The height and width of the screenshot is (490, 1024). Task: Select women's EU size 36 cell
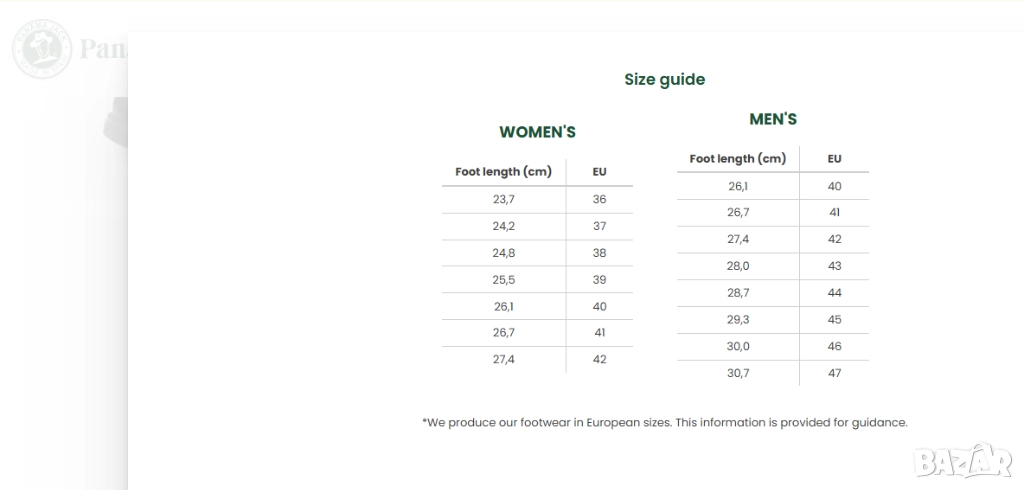[x=599, y=199]
